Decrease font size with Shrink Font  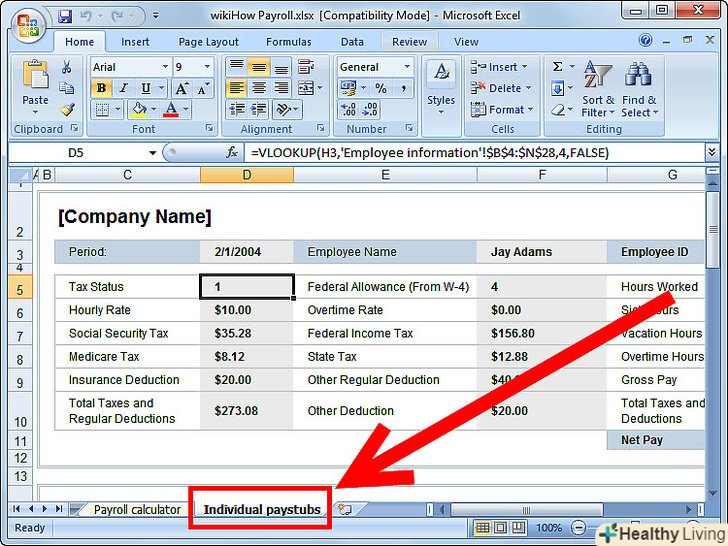(203, 88)
